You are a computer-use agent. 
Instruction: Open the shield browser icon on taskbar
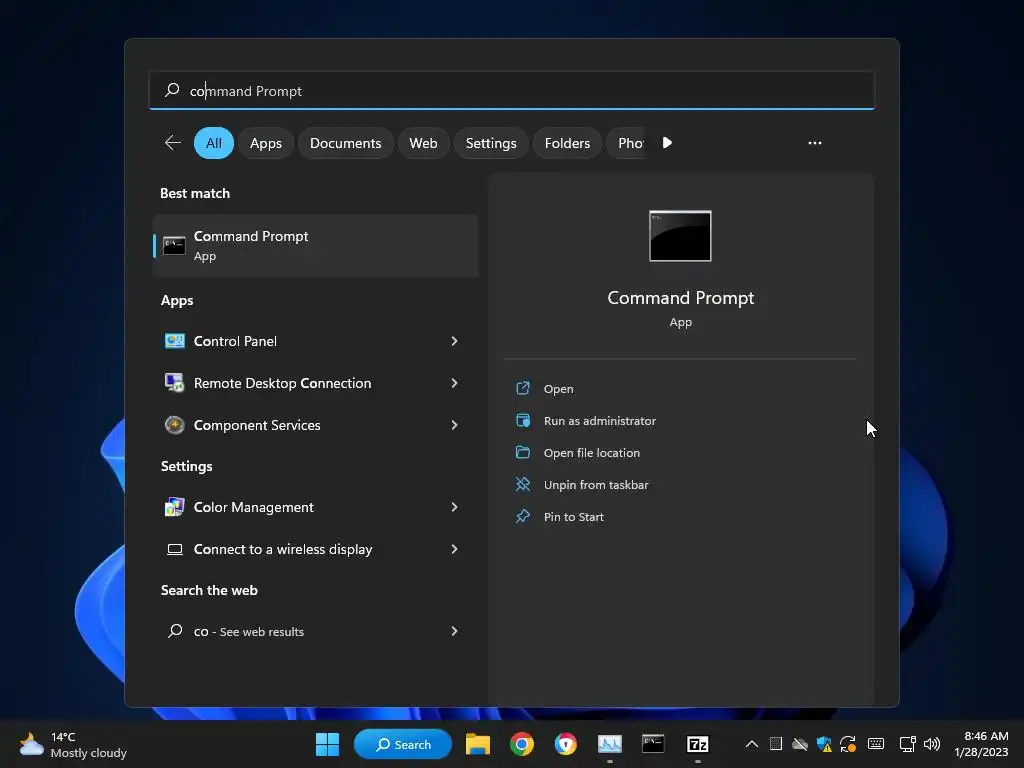(x=566, y=744)
